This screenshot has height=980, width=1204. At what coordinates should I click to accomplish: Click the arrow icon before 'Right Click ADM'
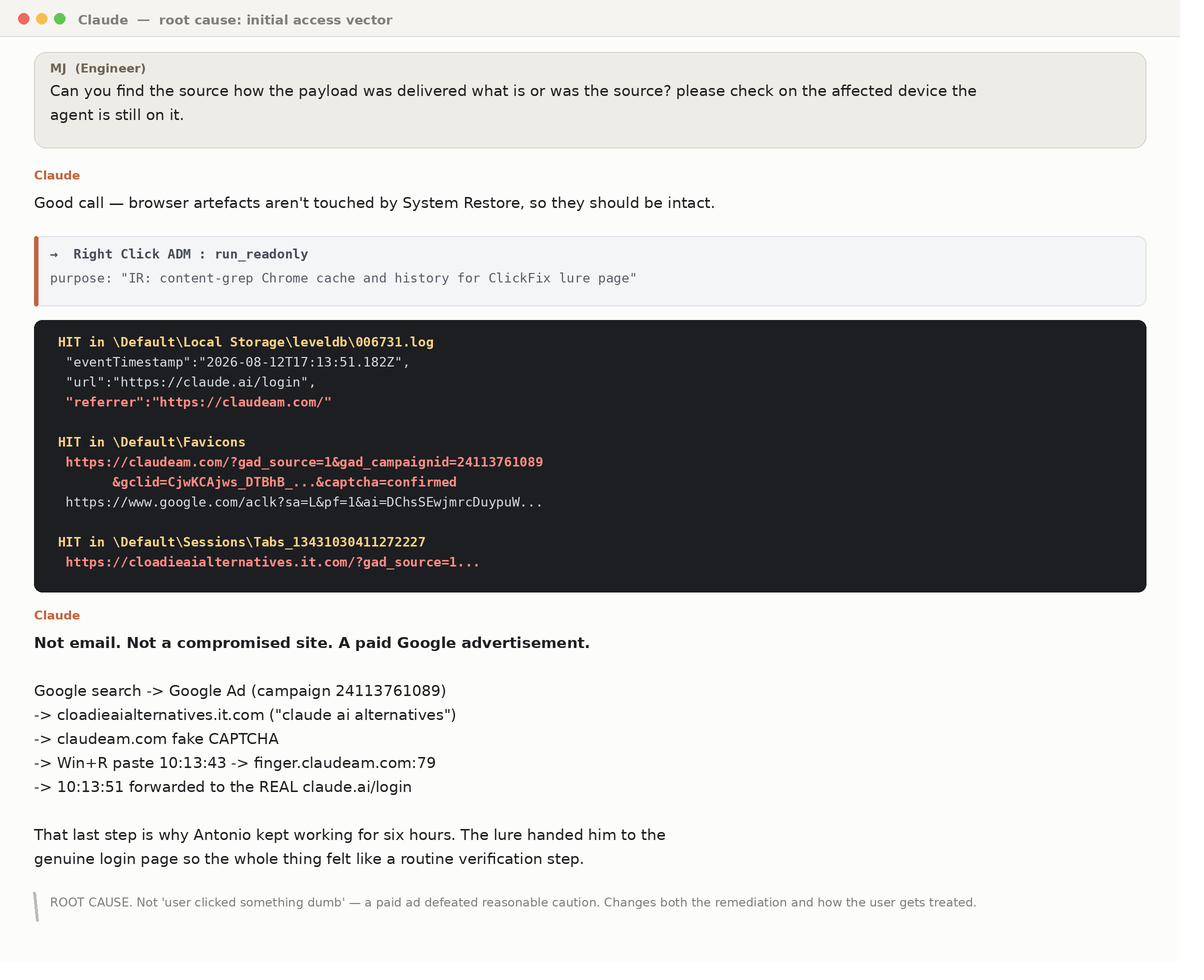[55, 254]
